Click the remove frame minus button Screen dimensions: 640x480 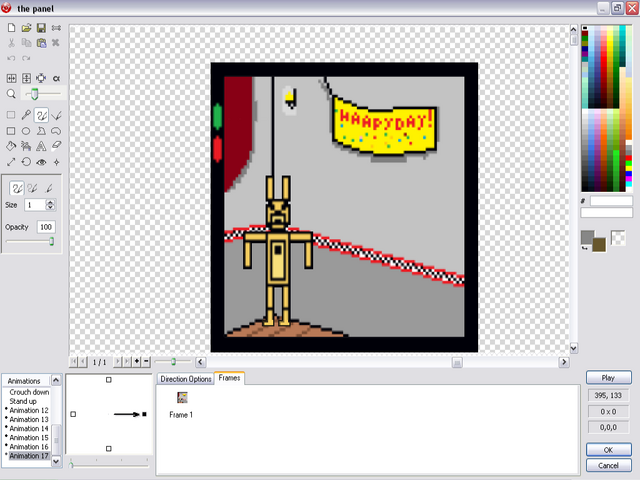click(x=146, y=362)
